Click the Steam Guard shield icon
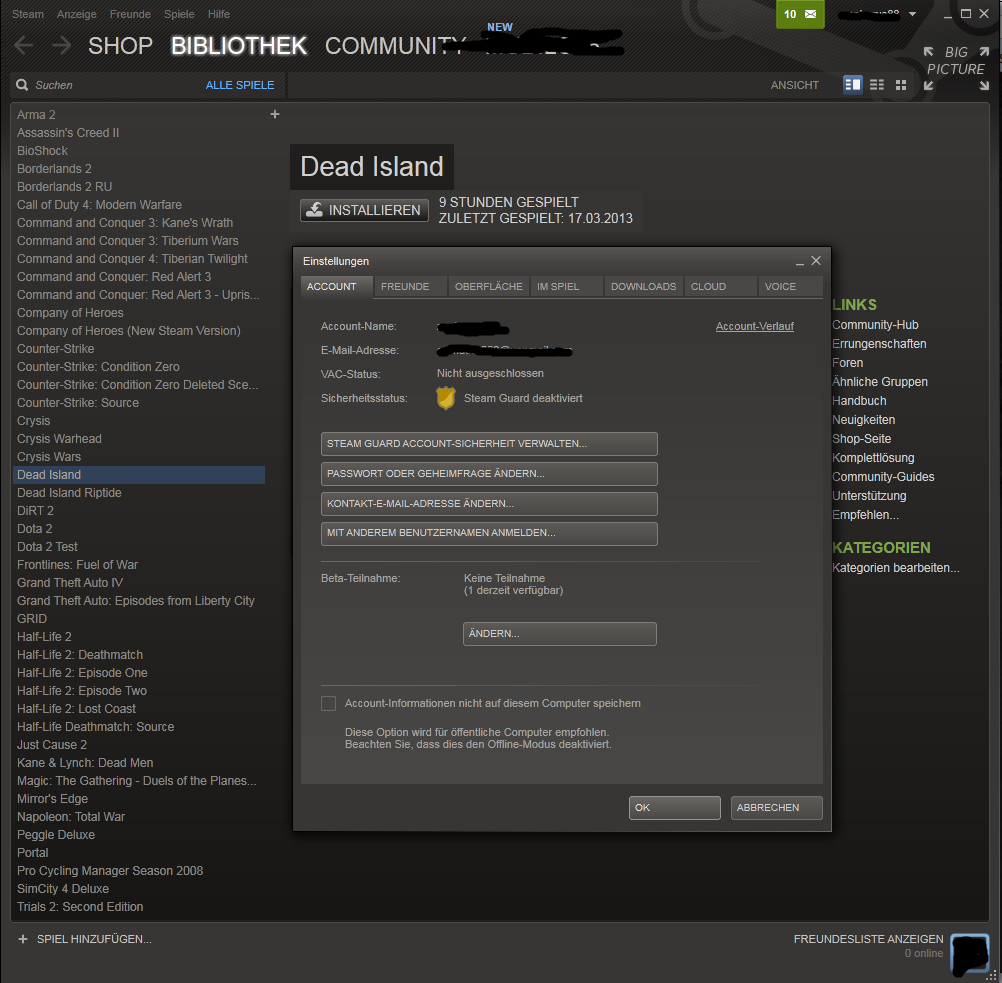This screenshot has height=983, width=1002. click(445, 398)
